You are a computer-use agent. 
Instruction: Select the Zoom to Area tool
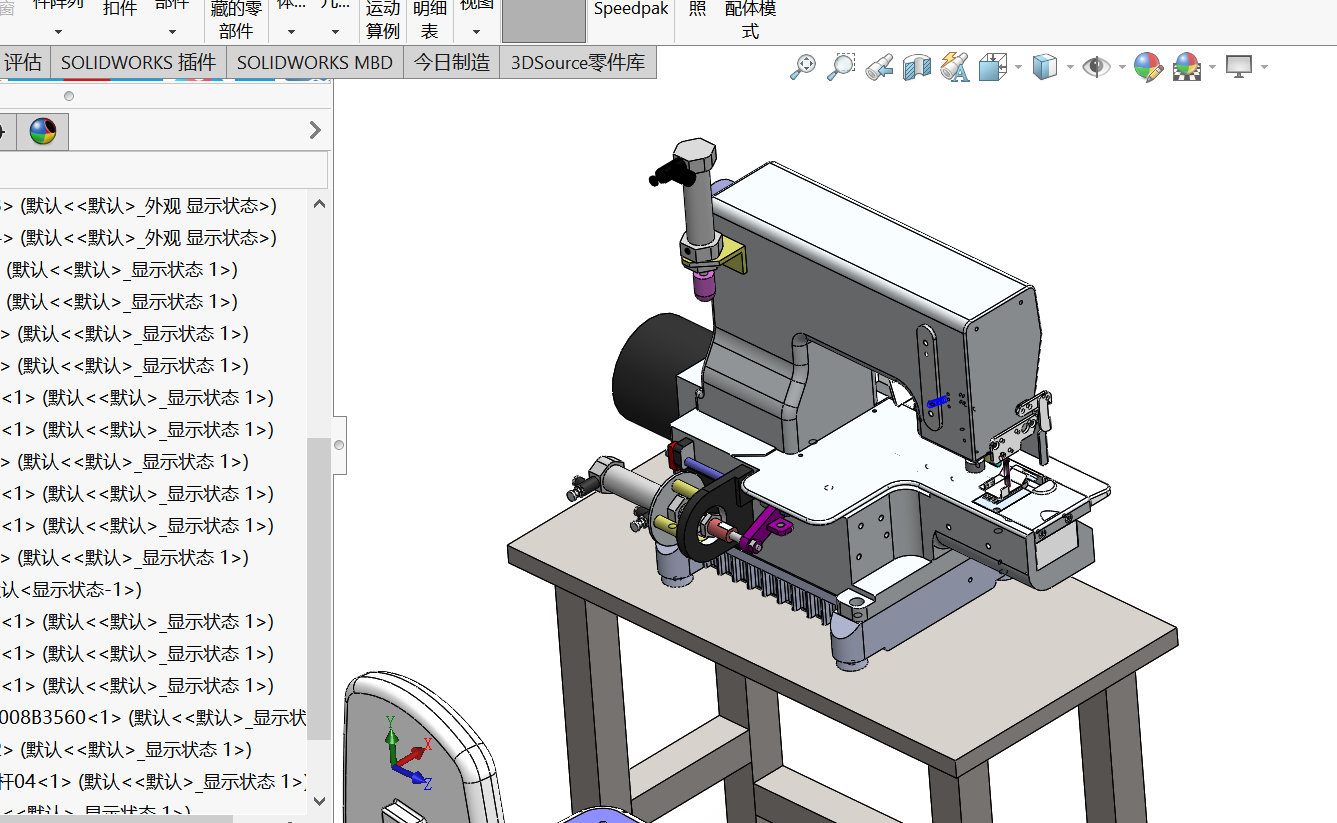click(x=841, y=67)
